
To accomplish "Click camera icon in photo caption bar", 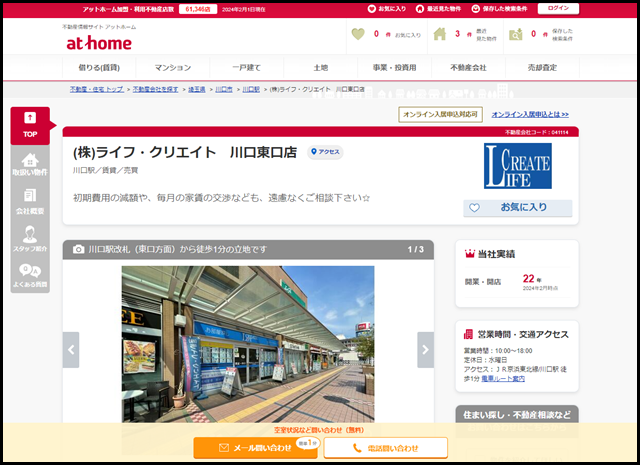I will tap(78, 249).
